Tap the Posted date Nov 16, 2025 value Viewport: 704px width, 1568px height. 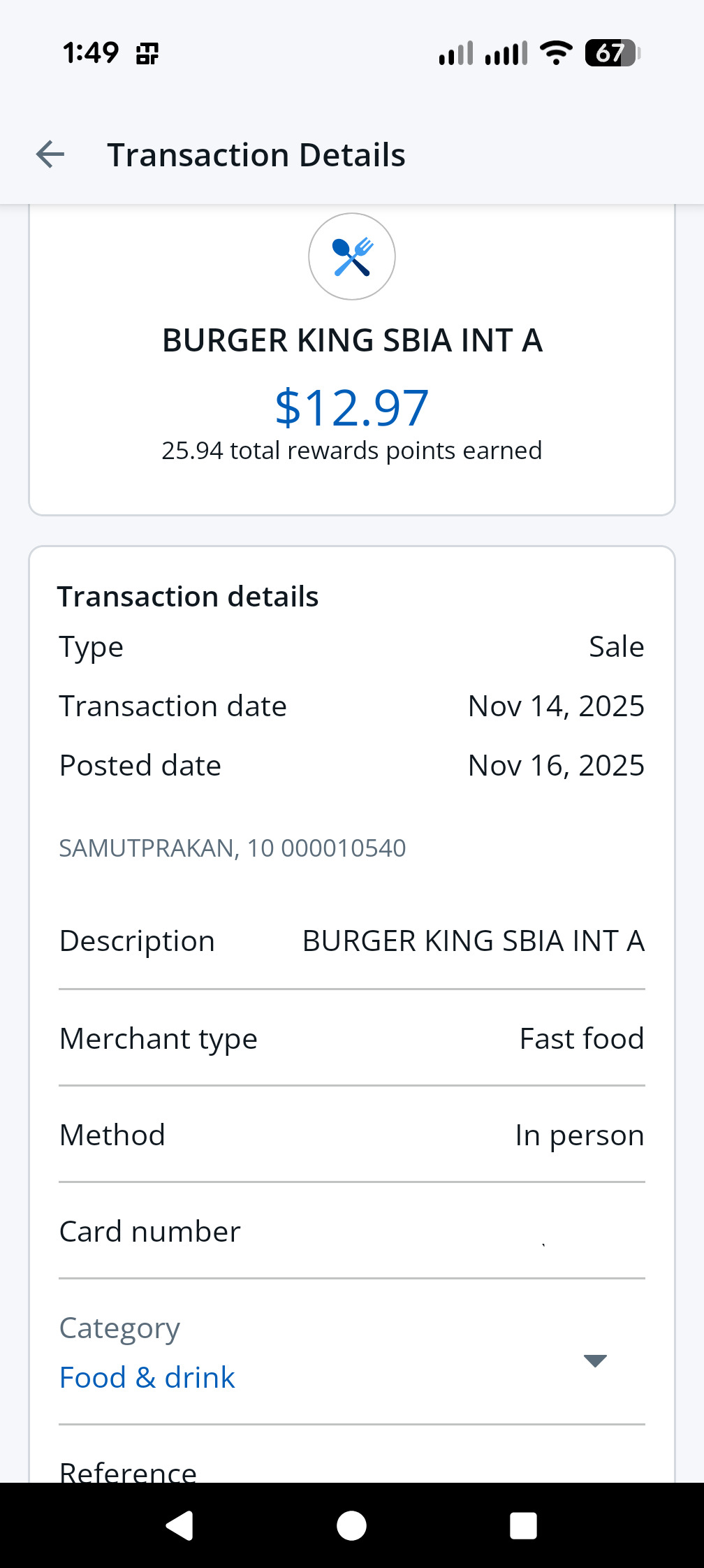tap(556, 765)
